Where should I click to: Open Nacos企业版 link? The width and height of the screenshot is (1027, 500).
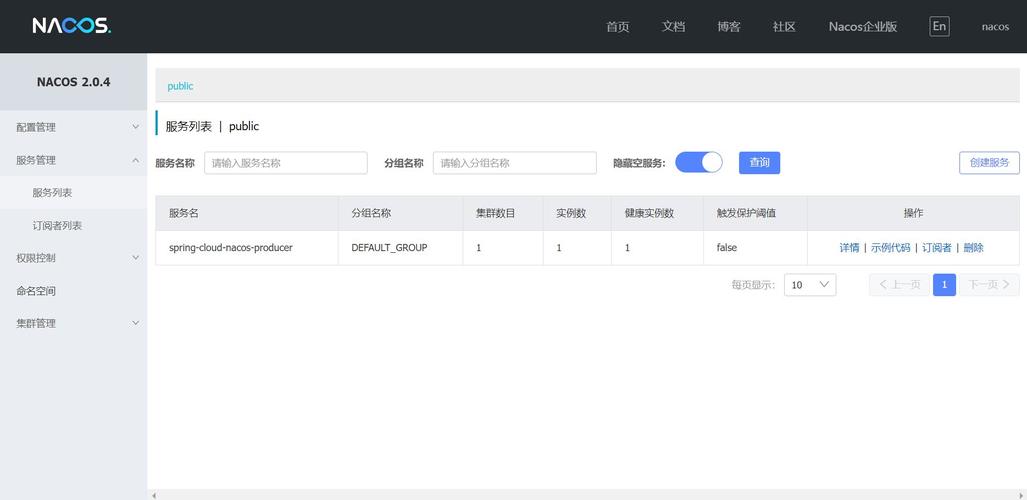pos(863,27)
